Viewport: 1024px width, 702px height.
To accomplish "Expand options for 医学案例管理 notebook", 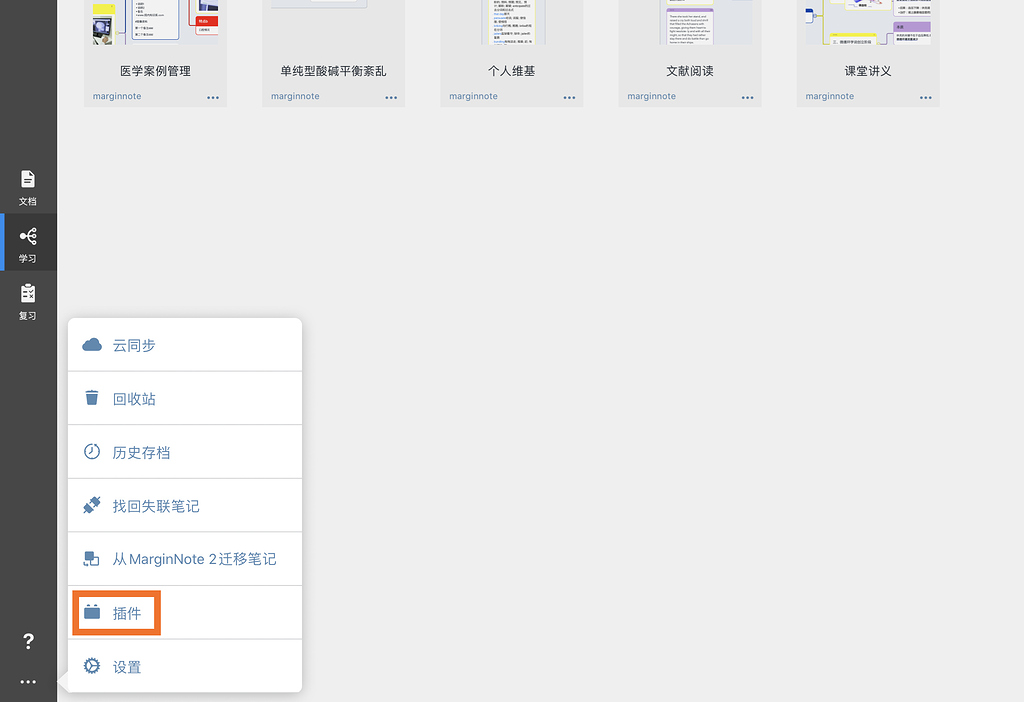I will (x=213, y=97).
